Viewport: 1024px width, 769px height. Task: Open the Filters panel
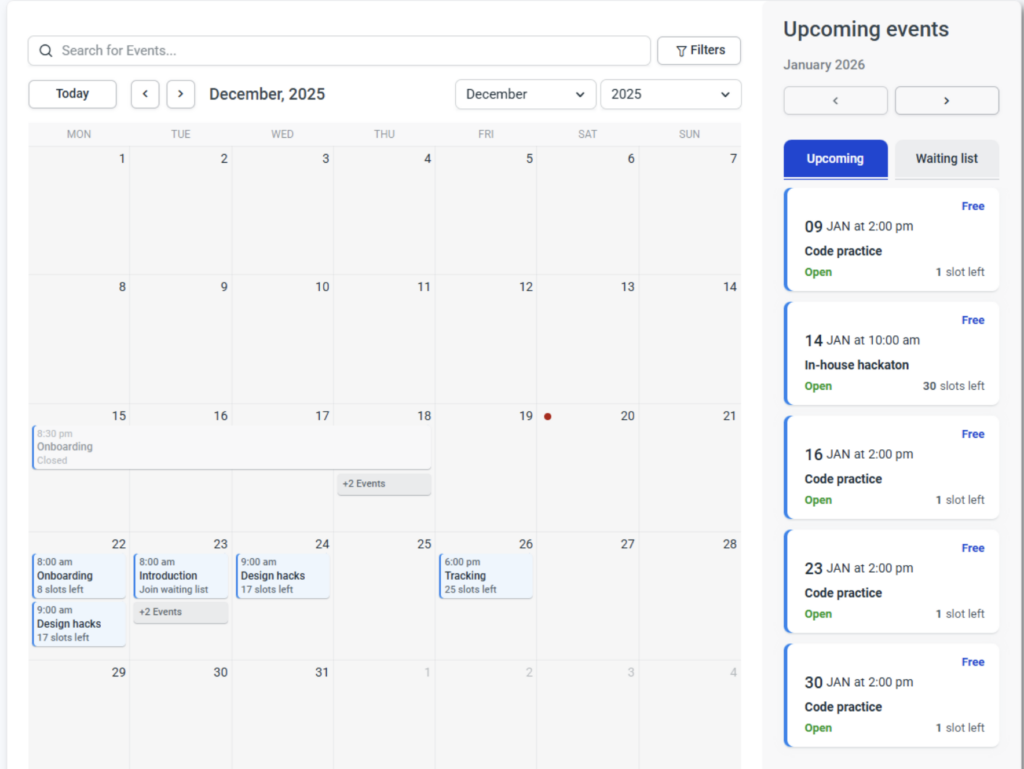pos(698,50)
